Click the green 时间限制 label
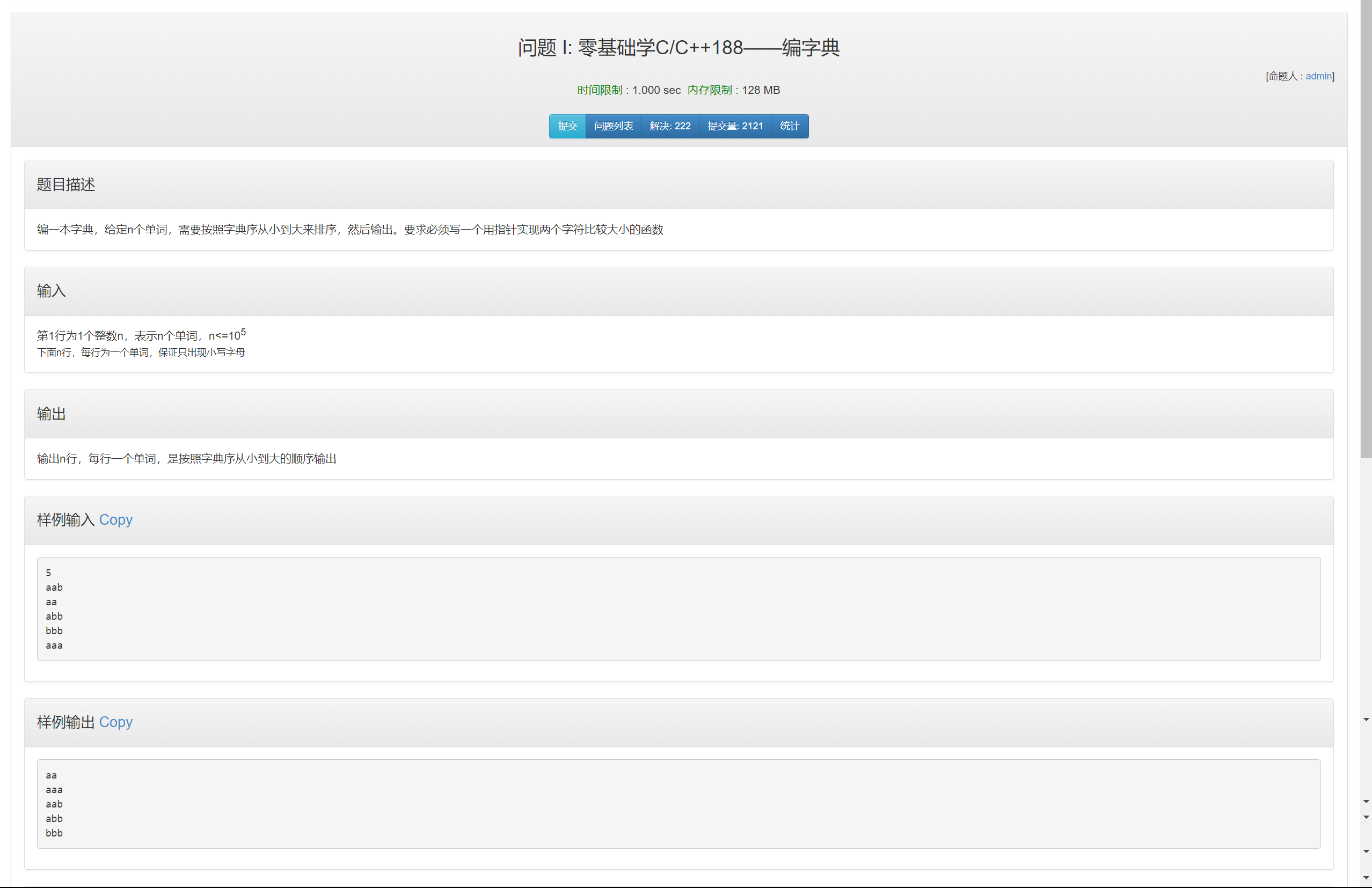This screenshot has width=1372, height=888. point(599,90)
